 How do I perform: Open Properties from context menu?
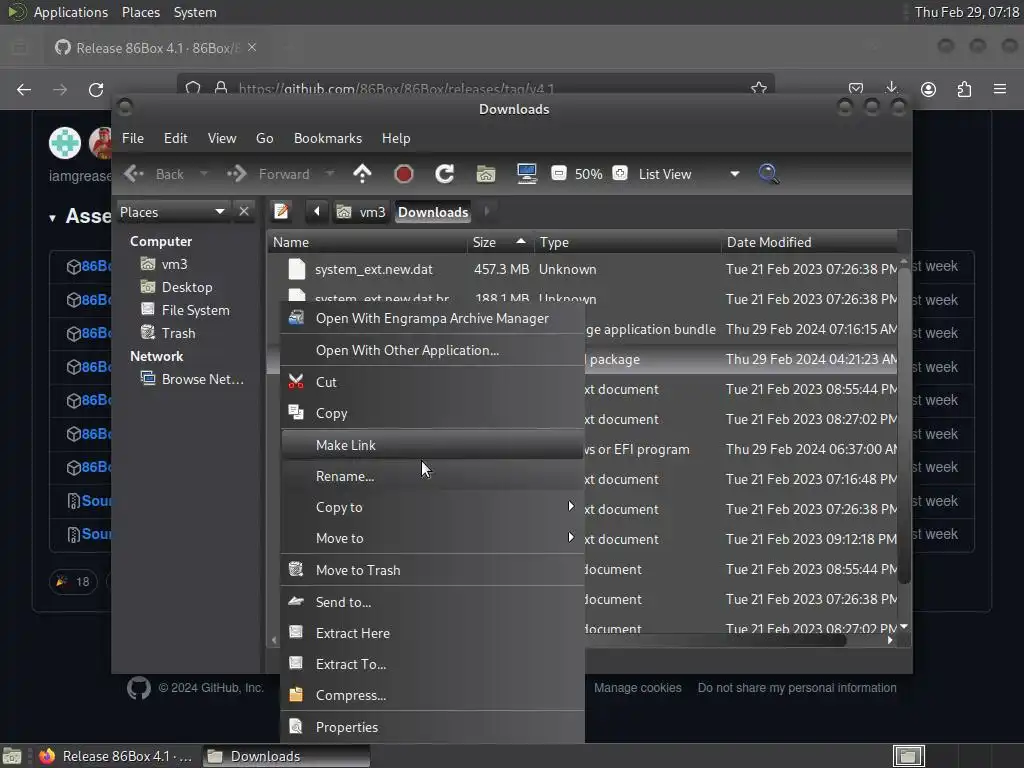point(432,727)
